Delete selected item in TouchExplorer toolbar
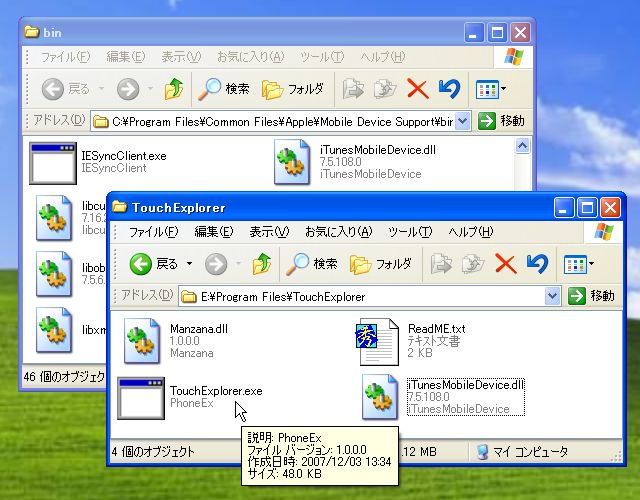 506,264
